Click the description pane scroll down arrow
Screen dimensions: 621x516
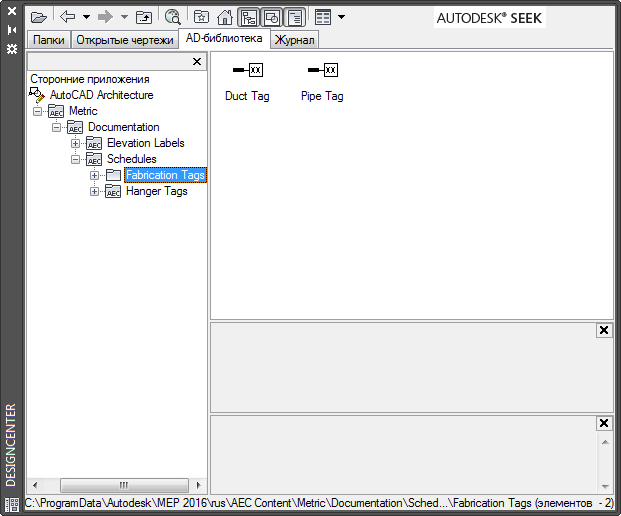coord(605,486)
